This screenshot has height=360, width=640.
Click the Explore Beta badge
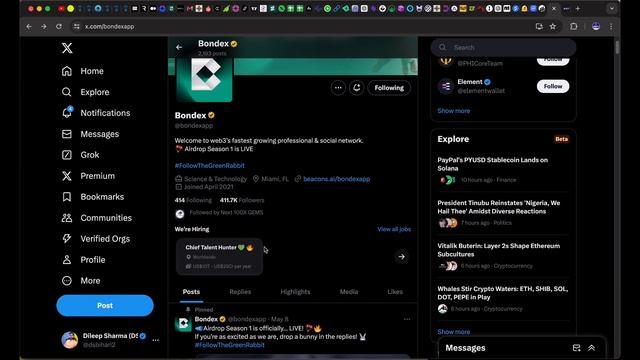coord(561,139)
